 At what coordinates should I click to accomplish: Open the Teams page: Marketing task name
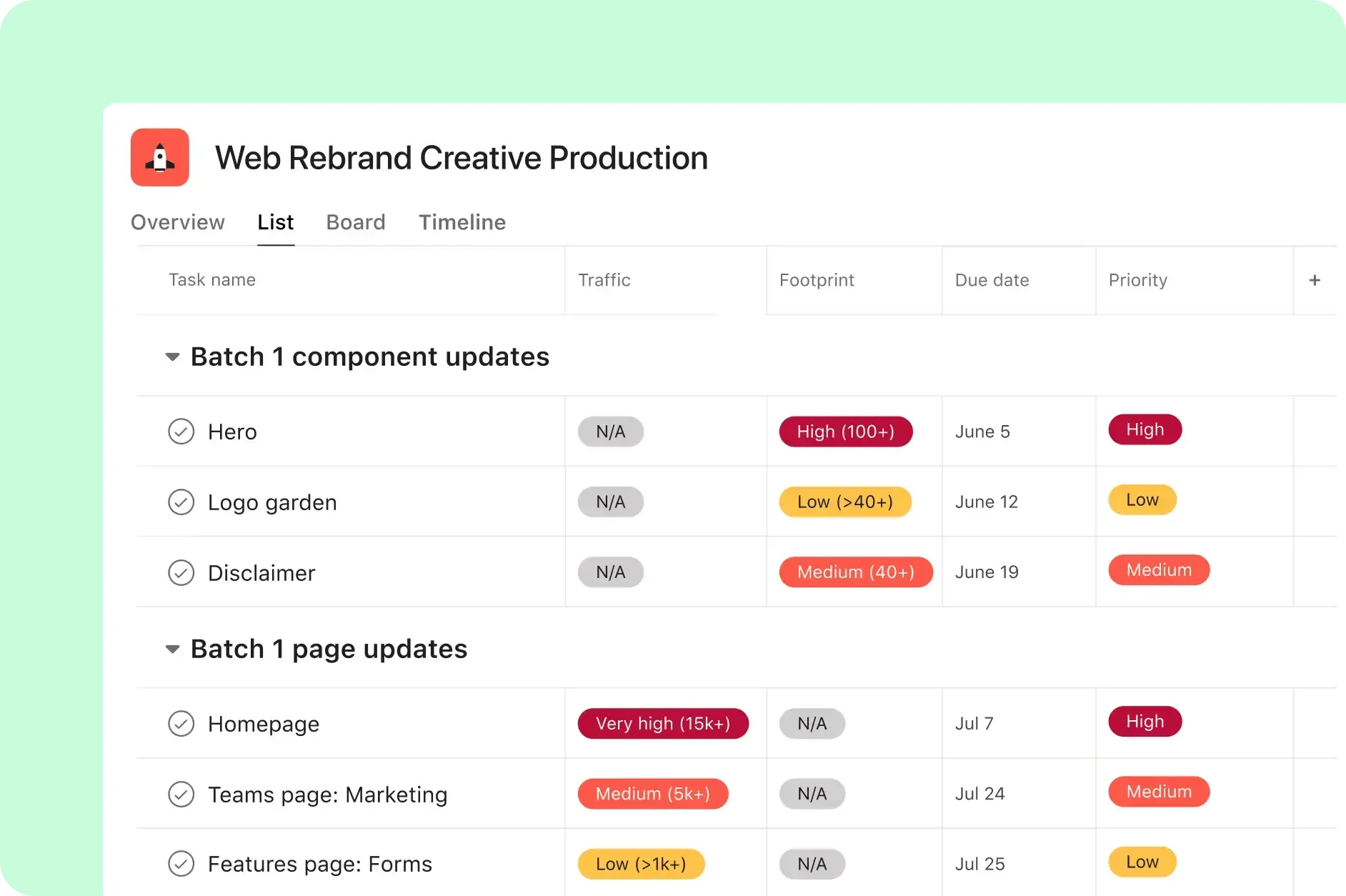pos(328,795)
